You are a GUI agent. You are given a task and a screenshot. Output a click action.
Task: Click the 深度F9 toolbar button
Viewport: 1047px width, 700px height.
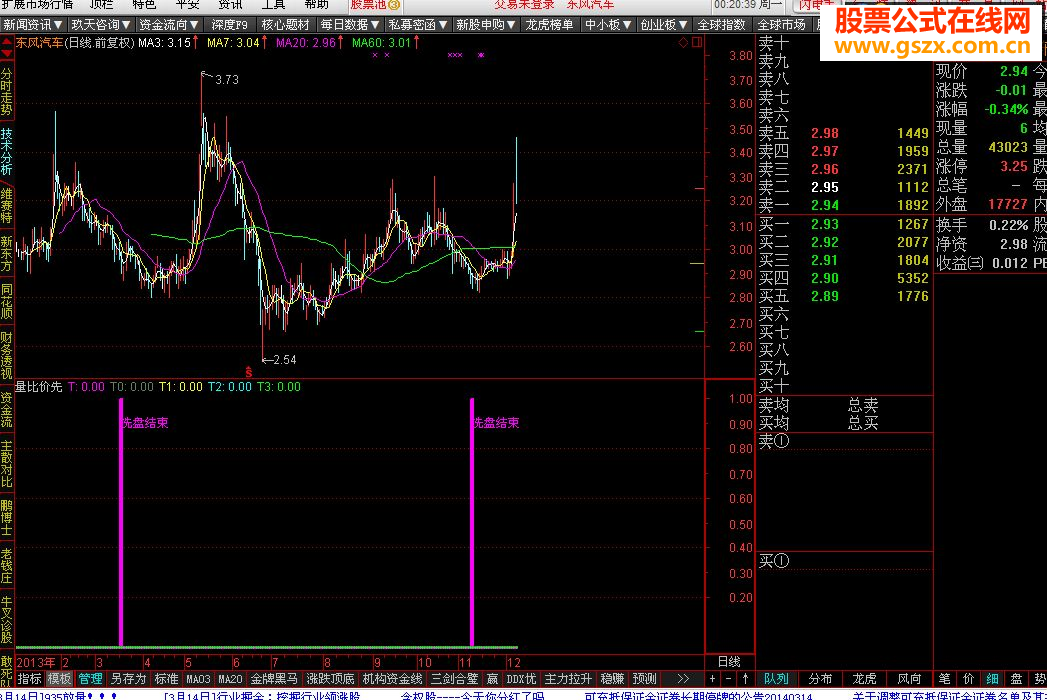(x=229, y=25)
